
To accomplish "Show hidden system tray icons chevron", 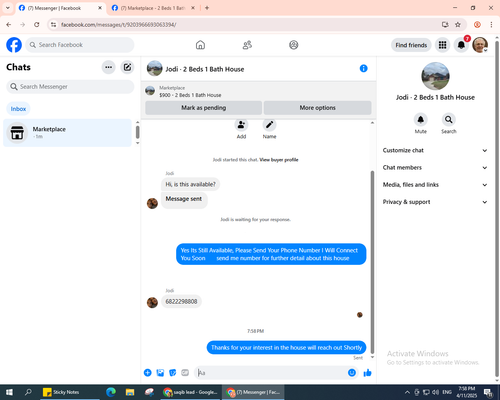I will pos(407,392).
